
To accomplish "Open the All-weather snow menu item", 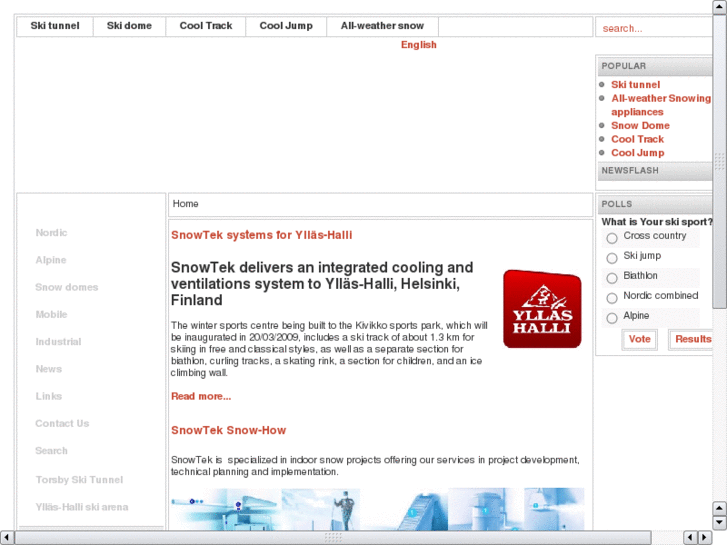I will [383, 26].
